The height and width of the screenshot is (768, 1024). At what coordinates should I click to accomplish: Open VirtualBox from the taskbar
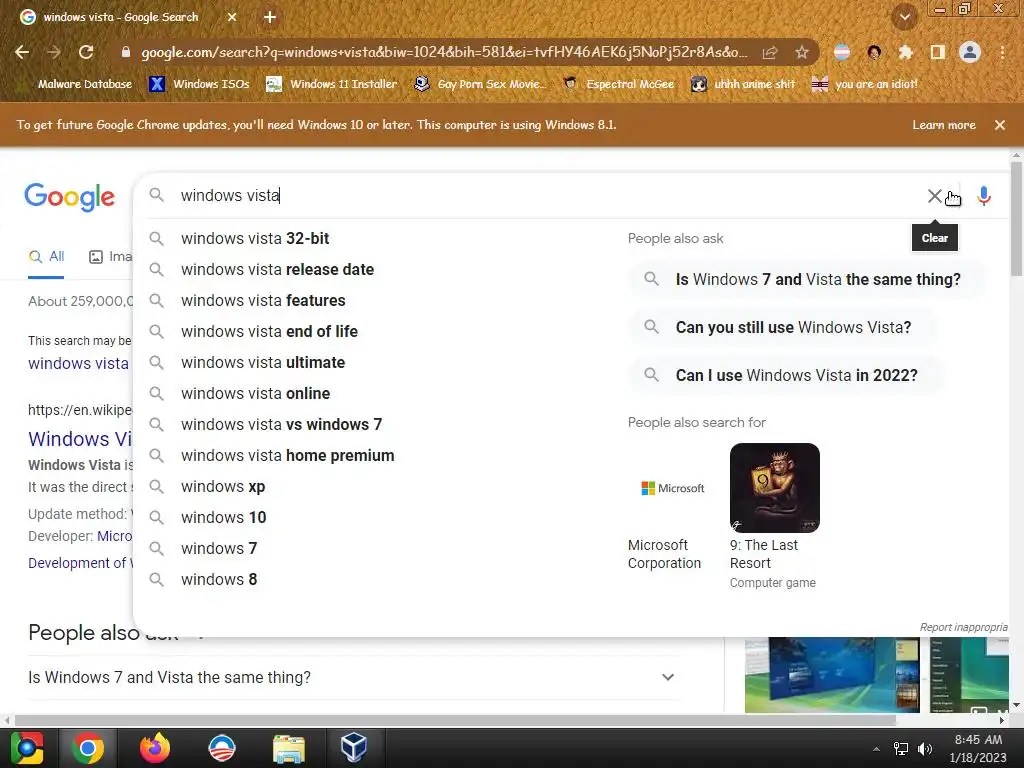click(354, 748)
